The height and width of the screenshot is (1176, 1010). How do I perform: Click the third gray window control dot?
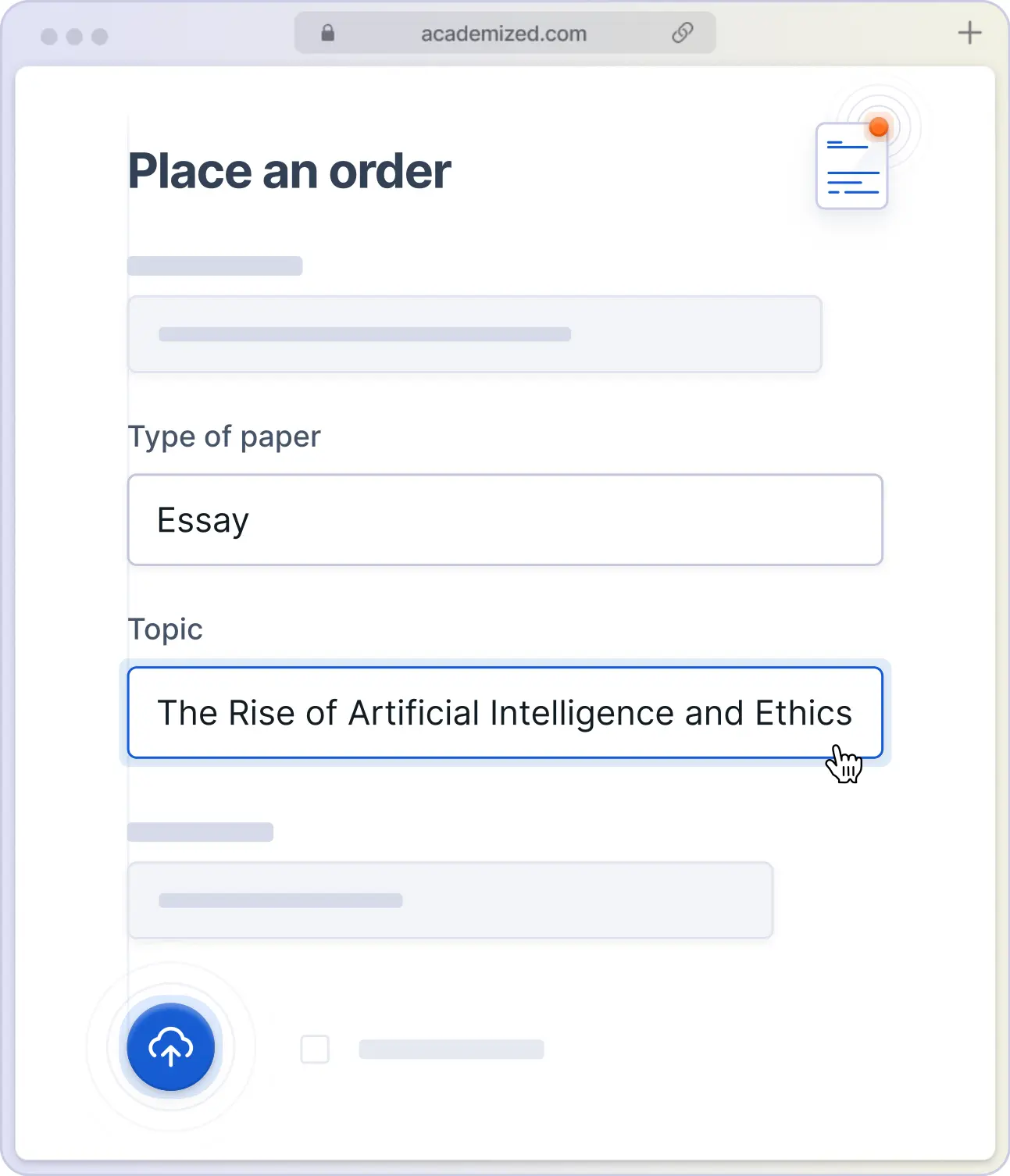click(99, 37)
